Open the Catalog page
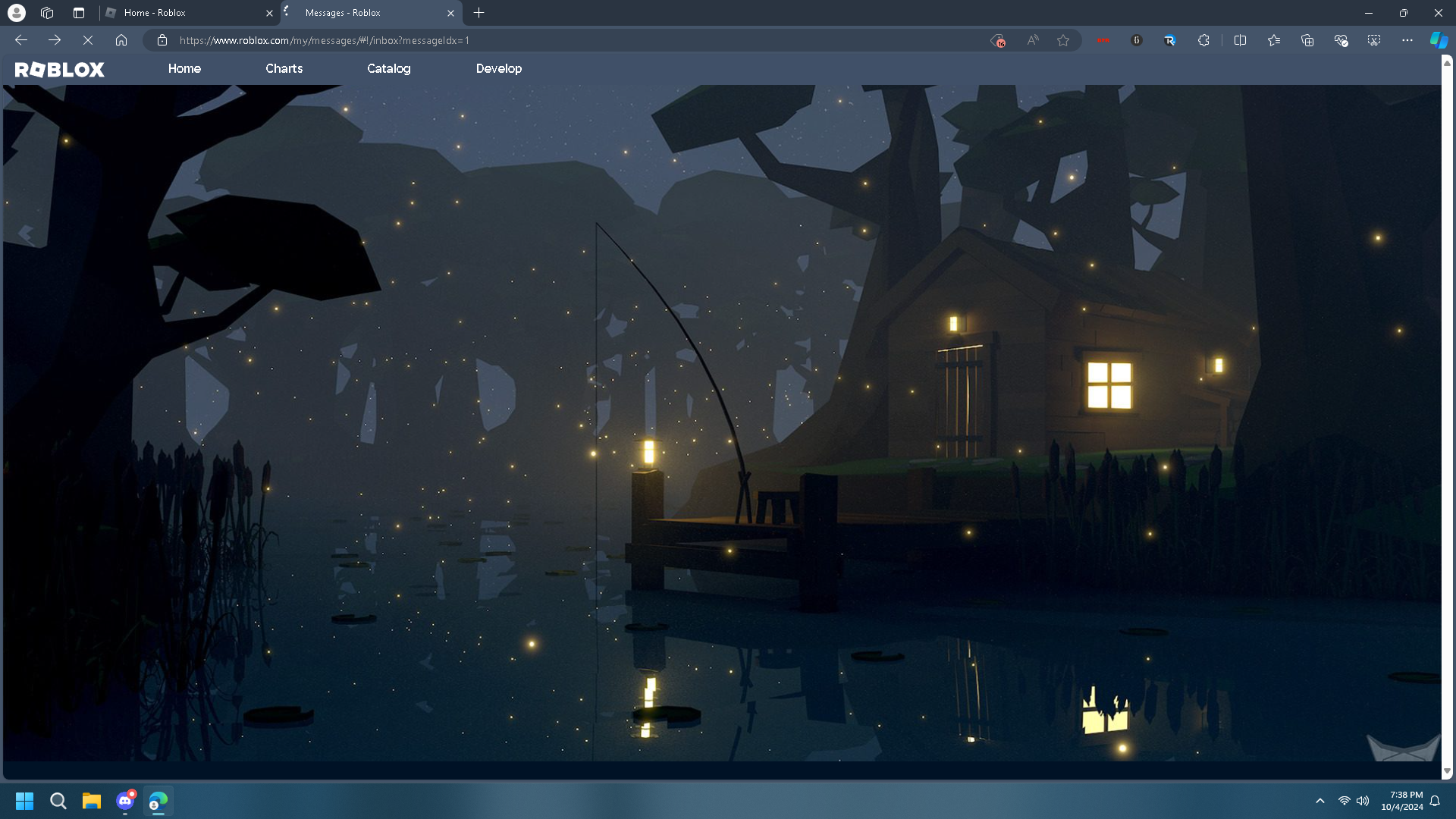The width and height of the screenshot is (1456, 819). coord(389,68)
